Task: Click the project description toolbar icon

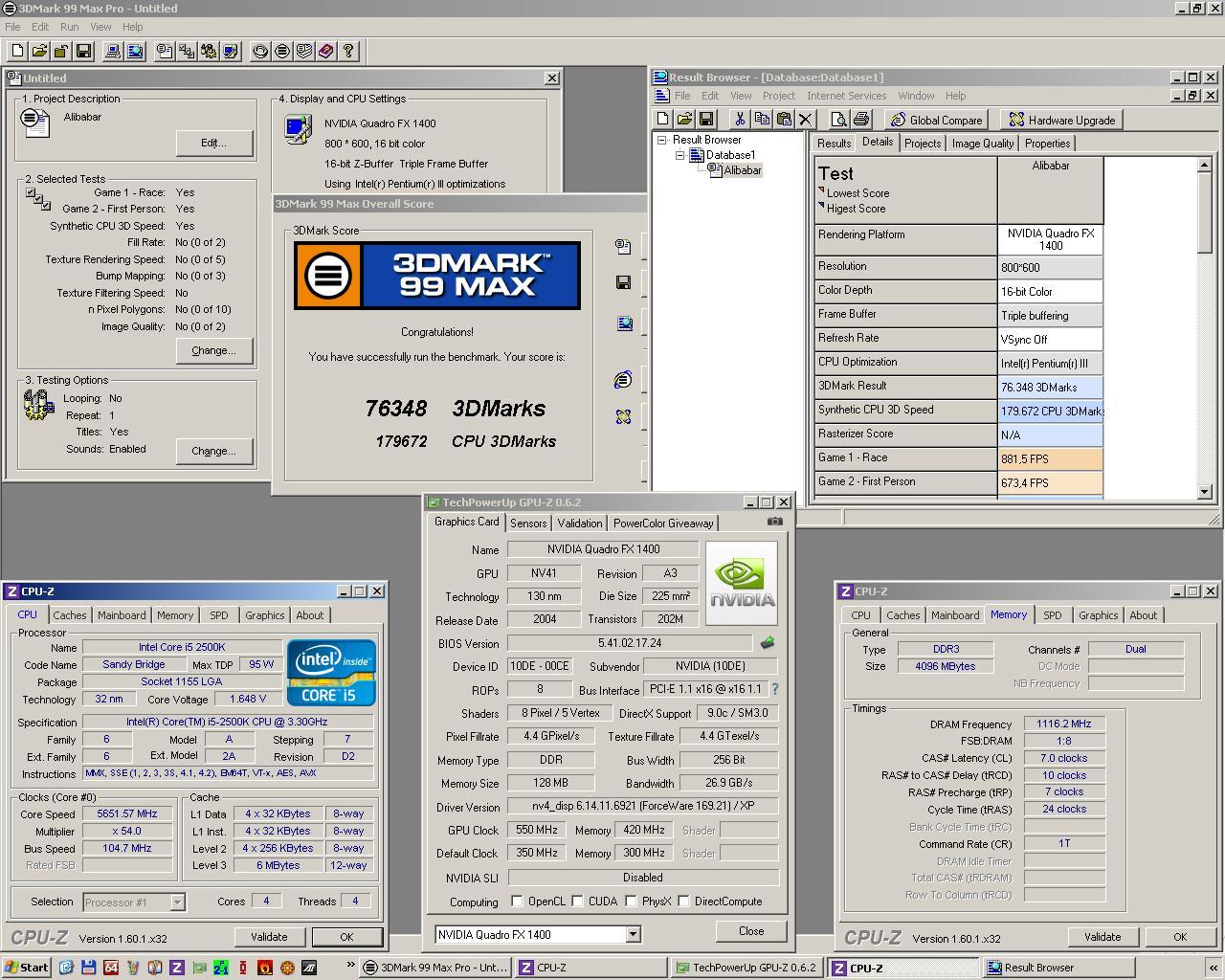Action: [x=165, y=51]
